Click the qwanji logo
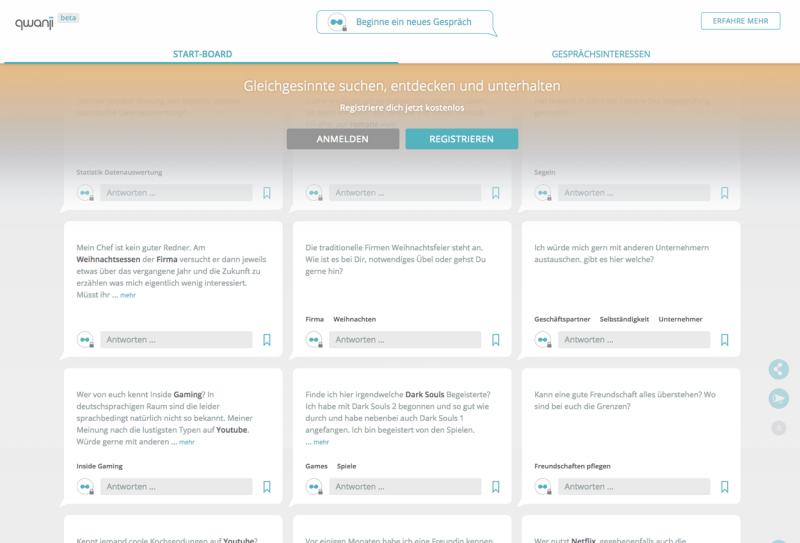 35,22
